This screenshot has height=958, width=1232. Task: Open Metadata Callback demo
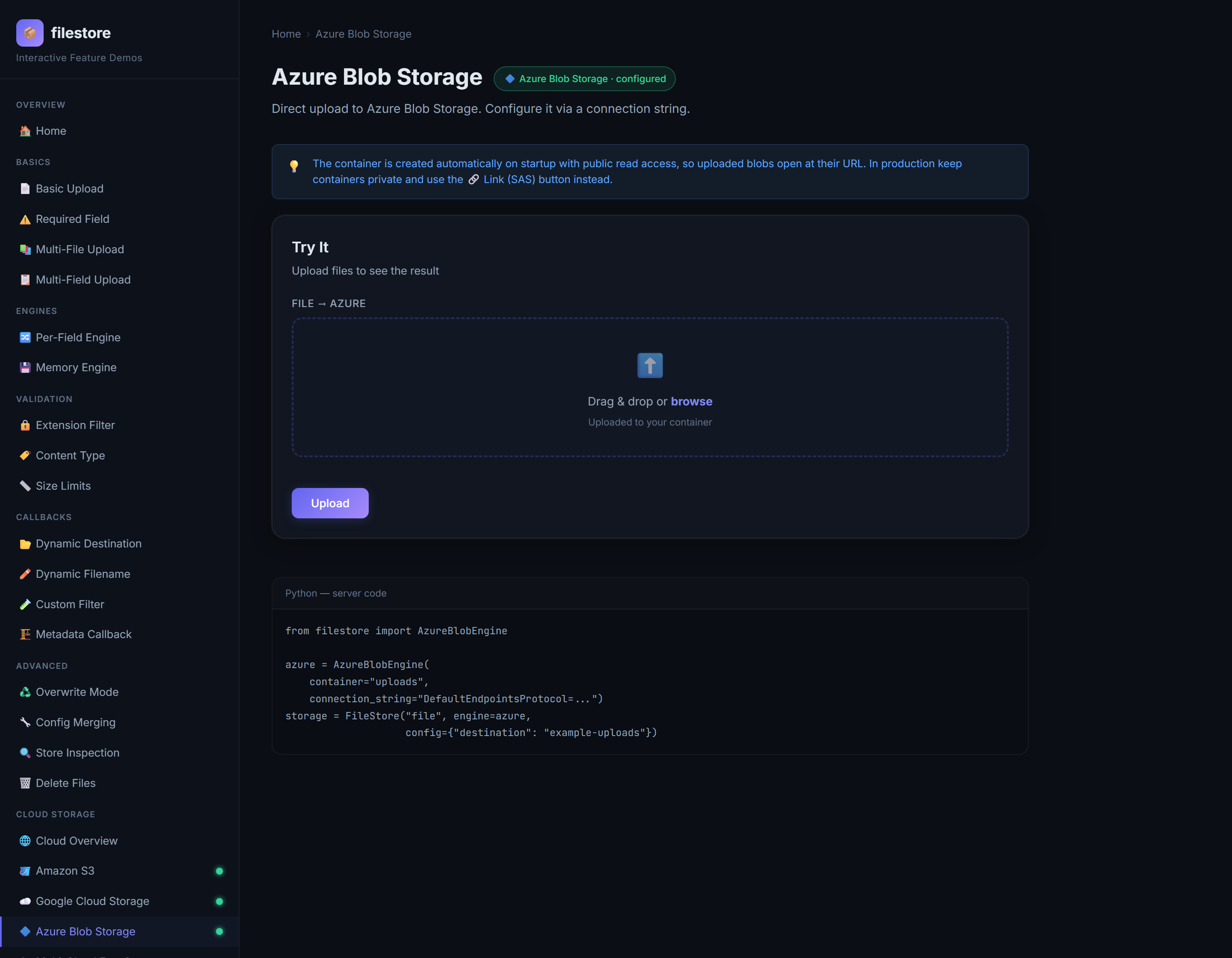(x=120, y=634)
